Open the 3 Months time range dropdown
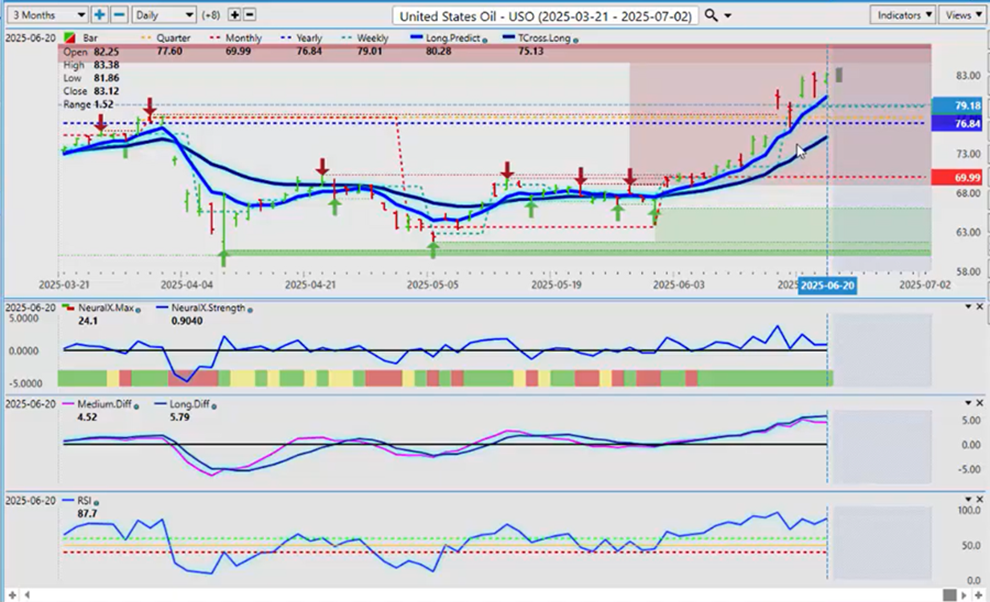Image resolution: width=990 pixels, height=602 pixels. 48,15
